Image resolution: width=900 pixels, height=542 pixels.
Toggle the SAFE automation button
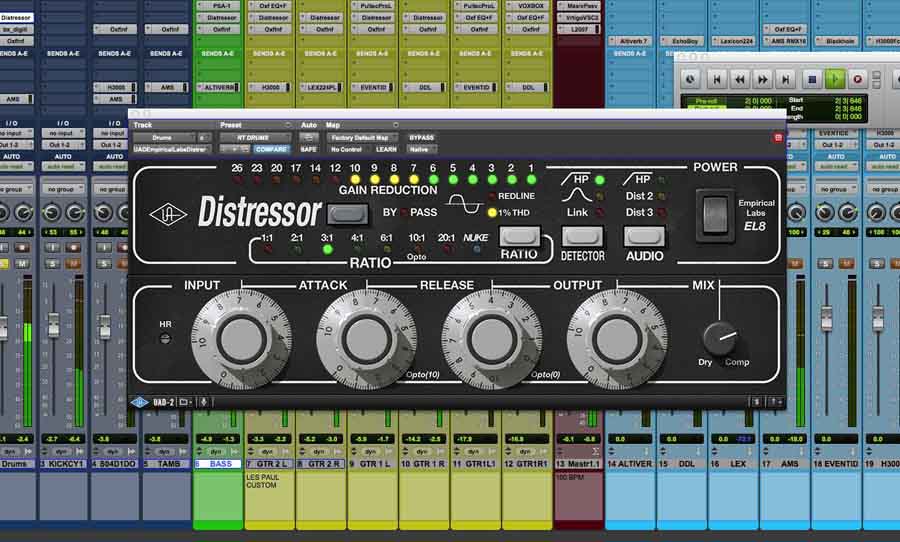308,149
